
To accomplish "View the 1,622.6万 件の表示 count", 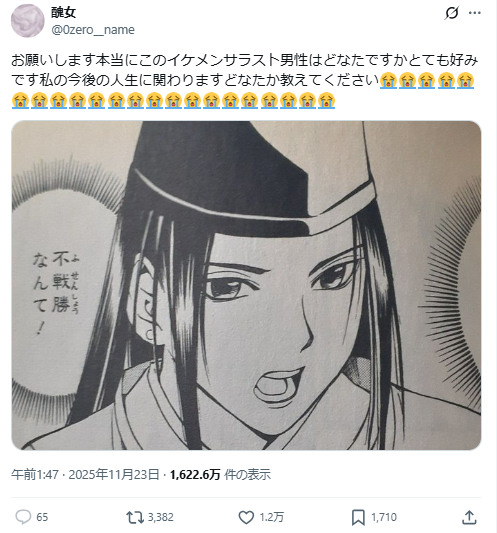I will click(x=220, y=474).
